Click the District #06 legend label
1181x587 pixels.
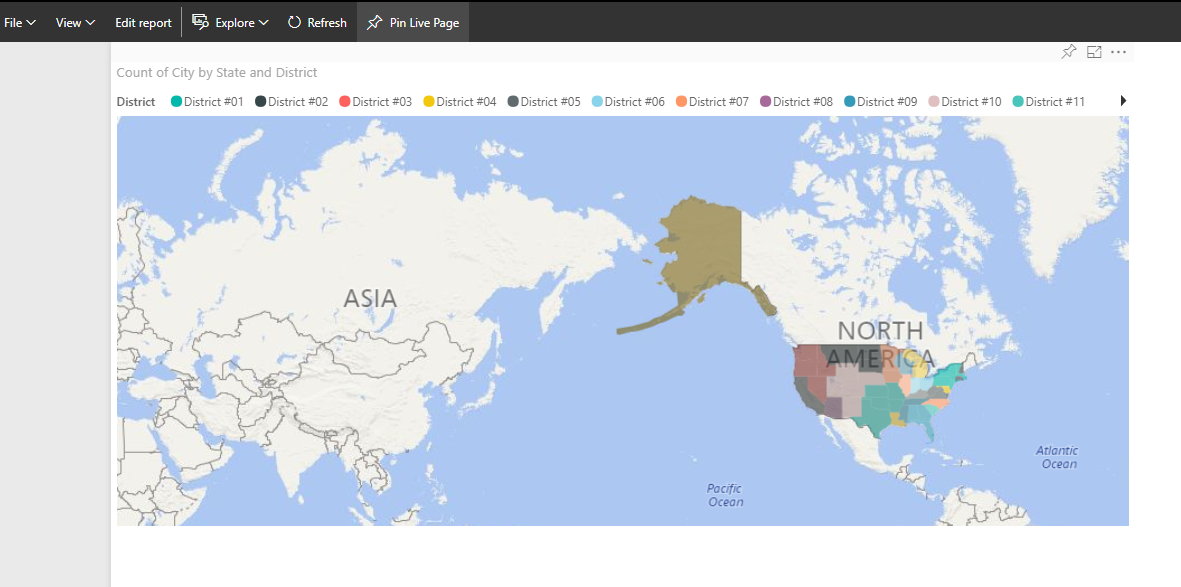(x=635, y=102)
